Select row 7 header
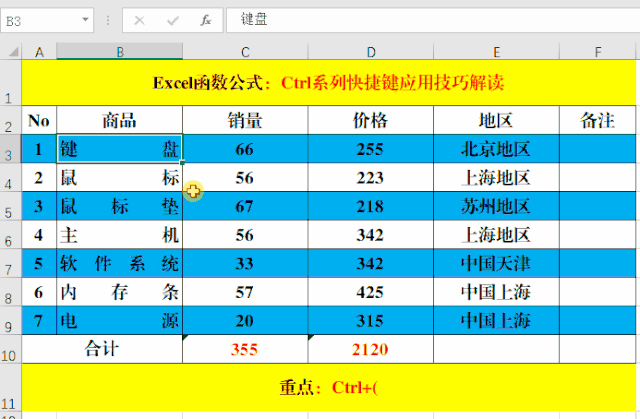640x419 pixels. pyautogui.click(x=11, y=263)
